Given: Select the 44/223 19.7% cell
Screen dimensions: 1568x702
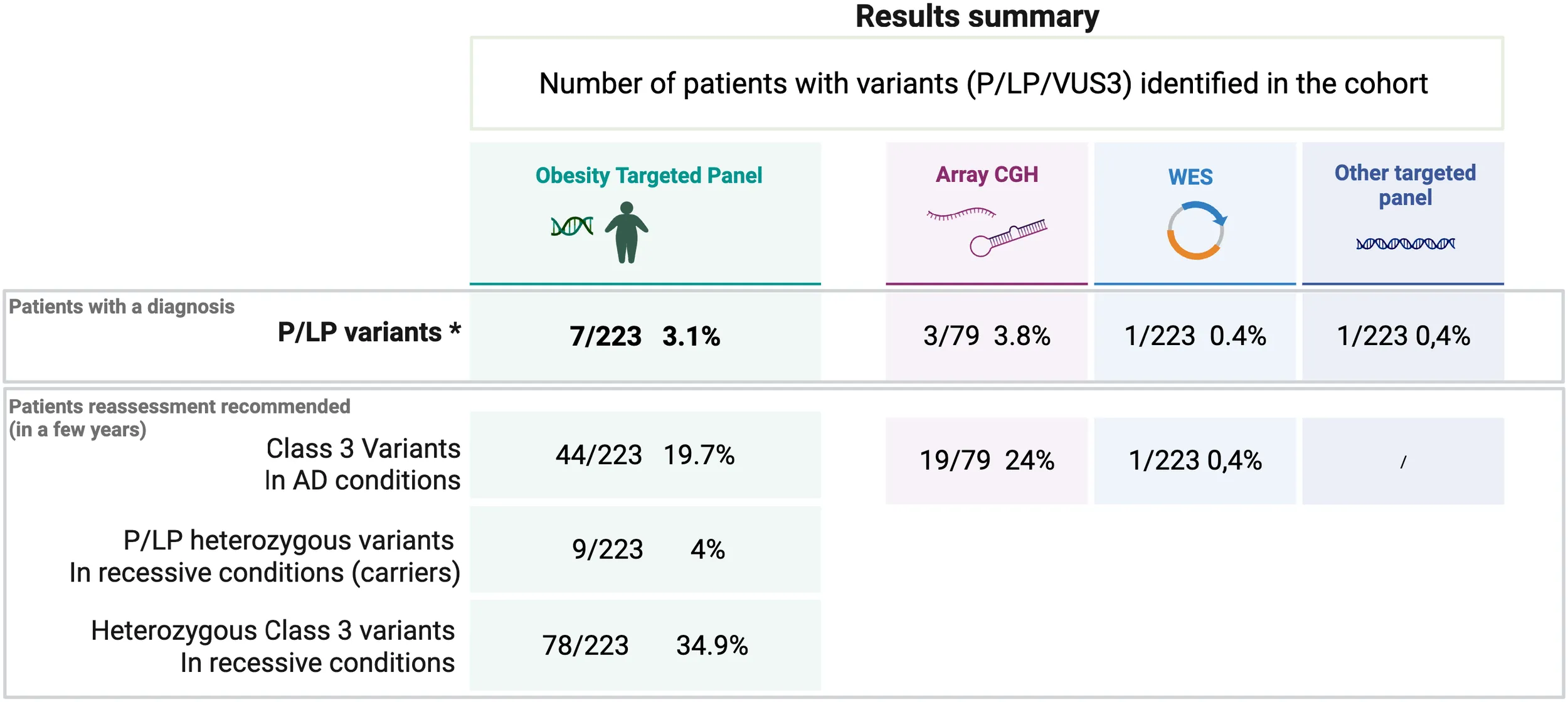Looking at the screenshot, I should (x=645, y=455).
